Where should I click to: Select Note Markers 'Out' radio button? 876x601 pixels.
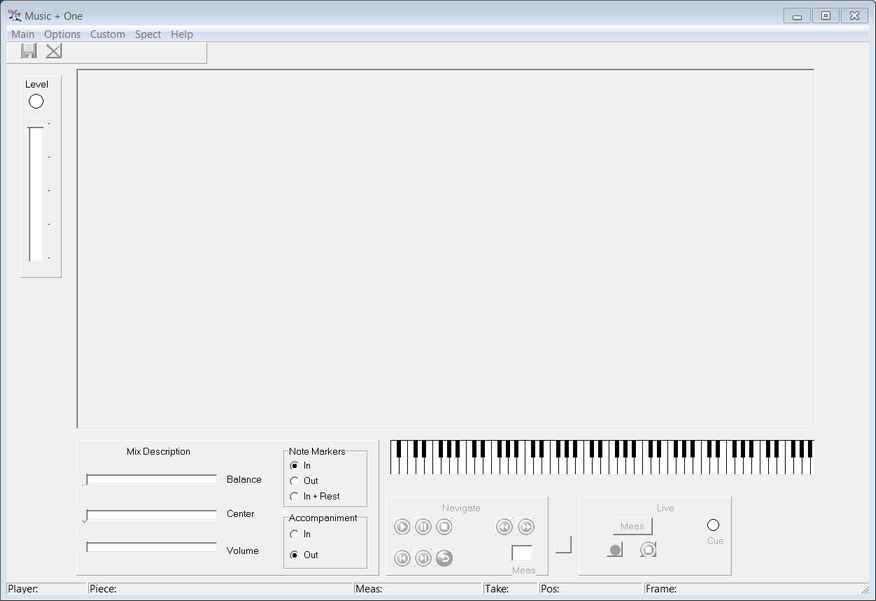[x=294, y=481]
